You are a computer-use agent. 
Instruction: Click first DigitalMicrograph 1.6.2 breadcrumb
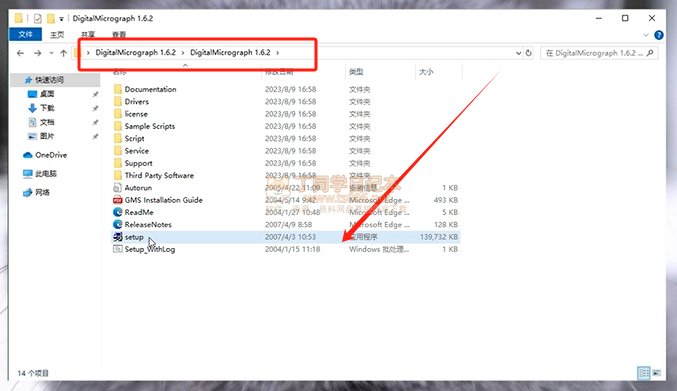[x=136, y=53]
